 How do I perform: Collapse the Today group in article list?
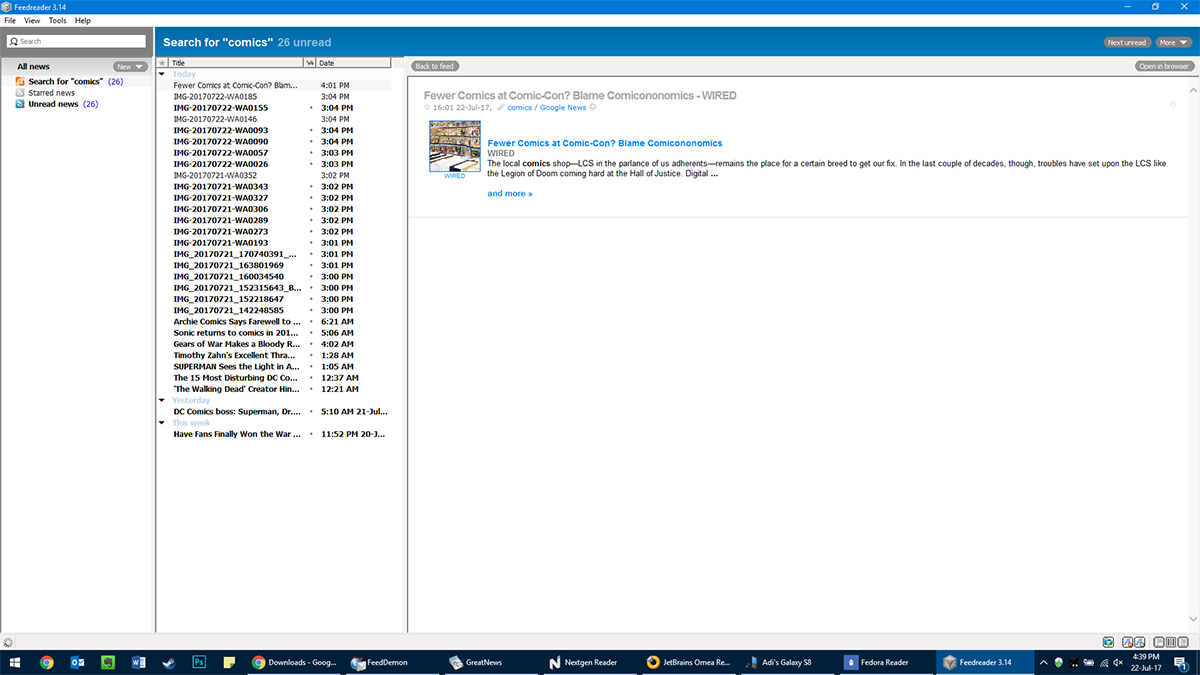(163, 74)
